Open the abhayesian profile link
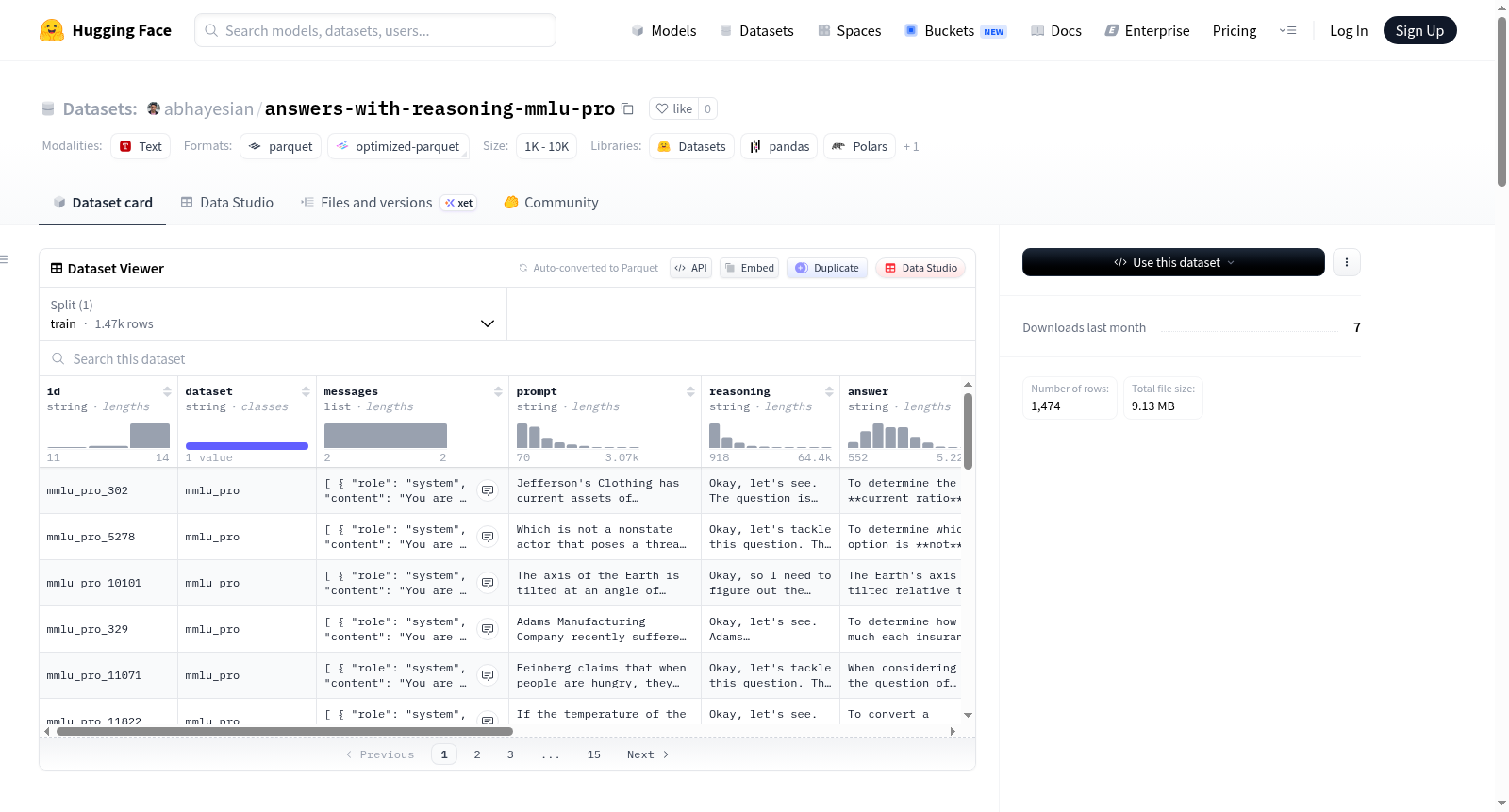Image resolution: width=1509 pixels, height=812 pixels. 208,108
